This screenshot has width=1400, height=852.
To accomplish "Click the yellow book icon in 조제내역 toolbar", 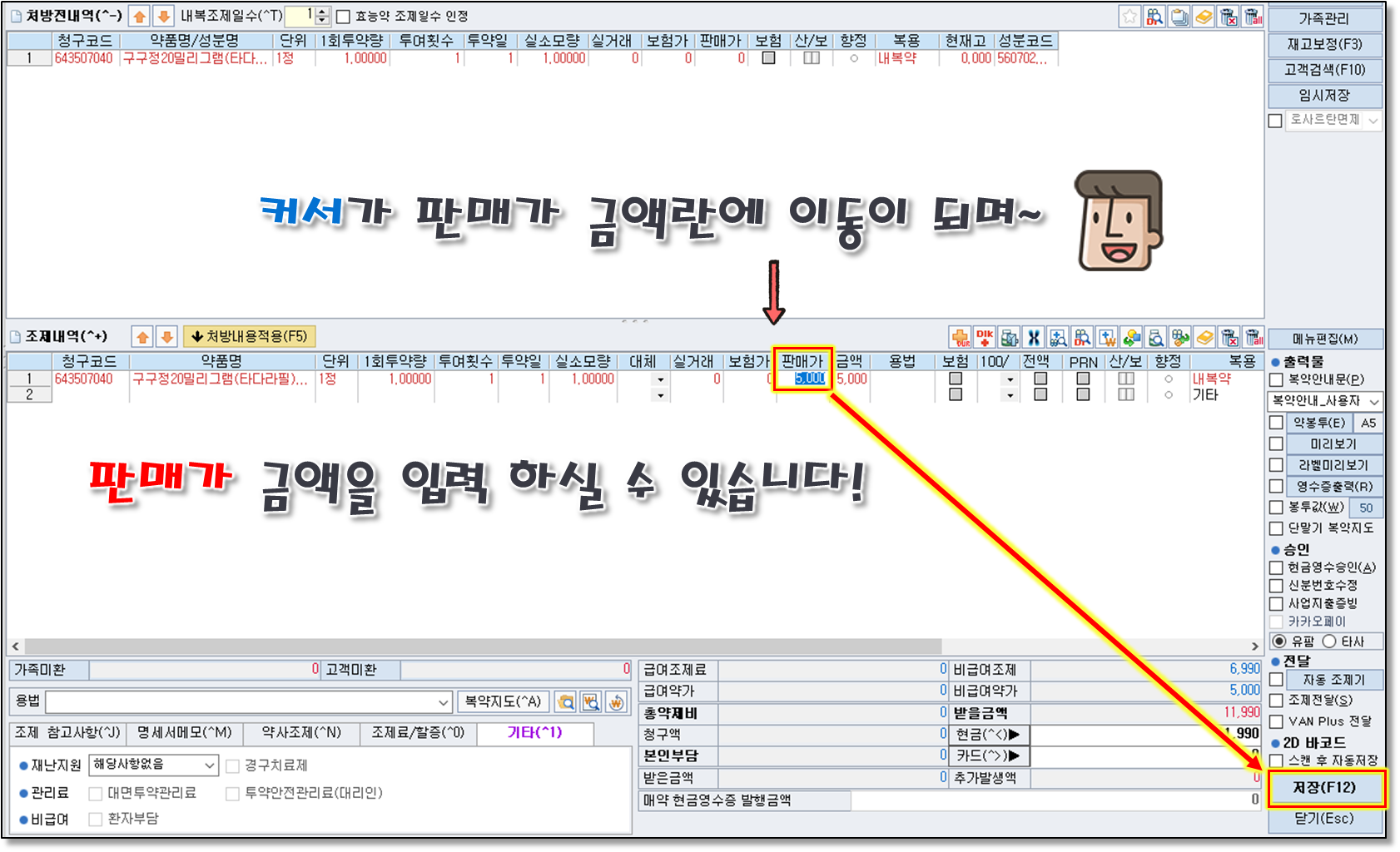I will [1204, 337].
